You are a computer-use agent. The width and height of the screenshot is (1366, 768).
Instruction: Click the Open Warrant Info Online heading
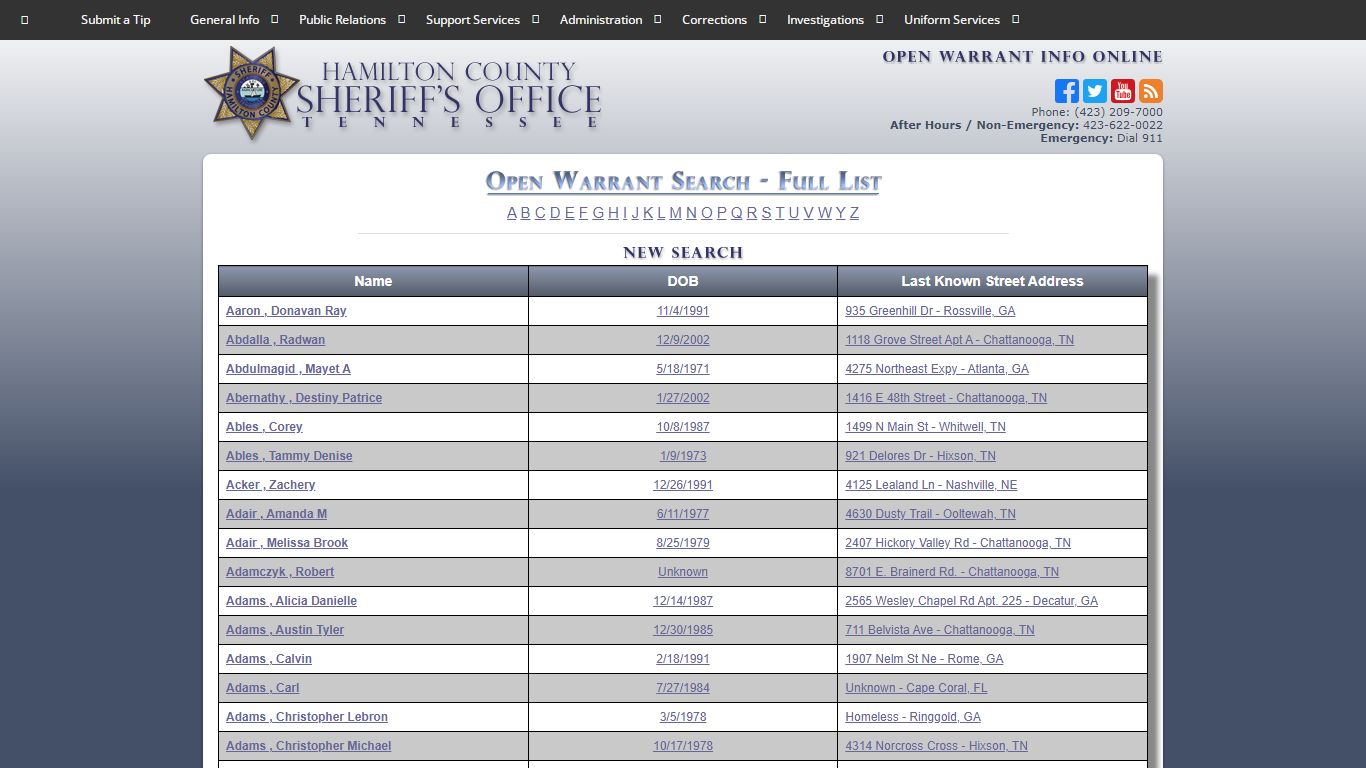tap(1022, 57)
